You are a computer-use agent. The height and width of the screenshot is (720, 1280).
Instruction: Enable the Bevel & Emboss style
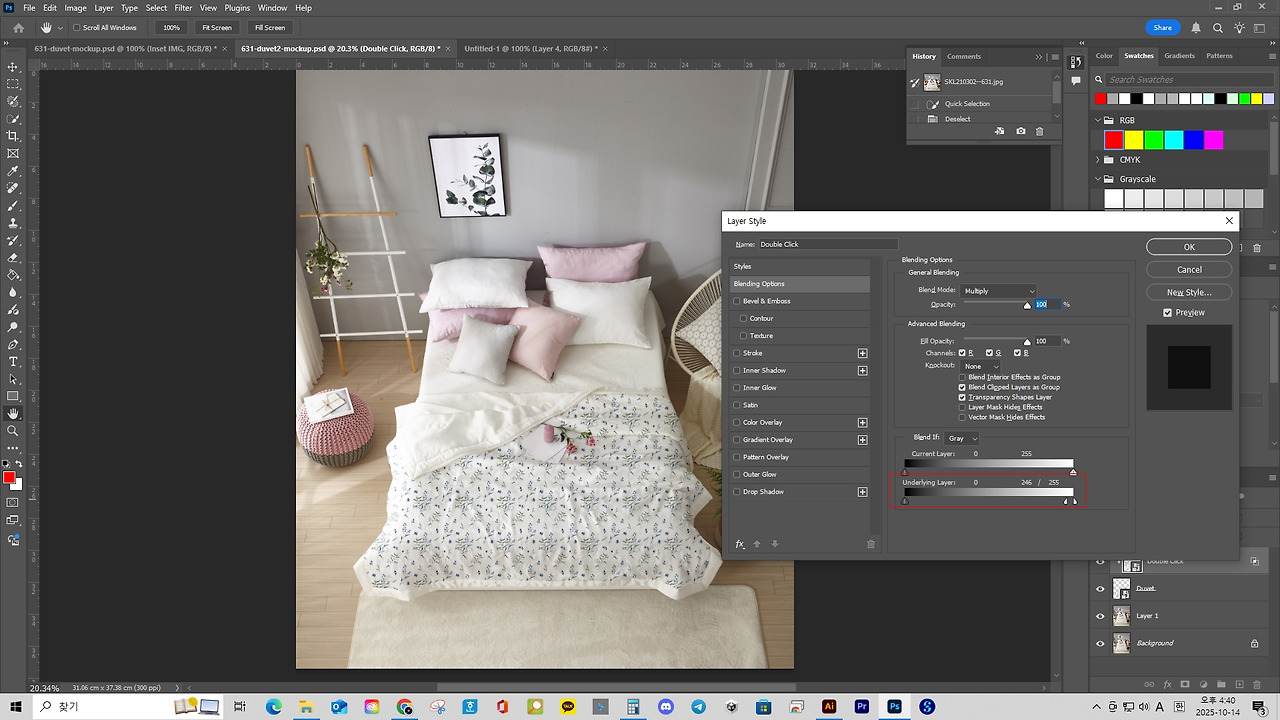737,301
